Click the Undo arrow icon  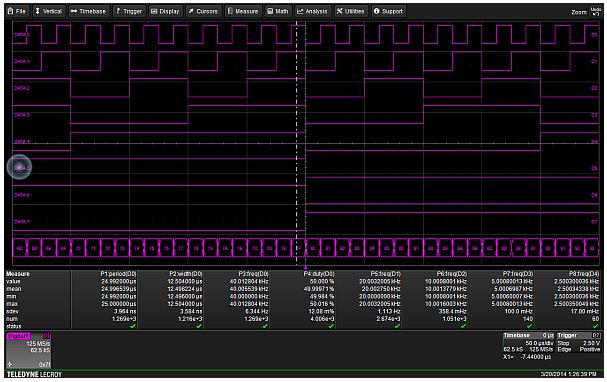(x=595, y=11)
